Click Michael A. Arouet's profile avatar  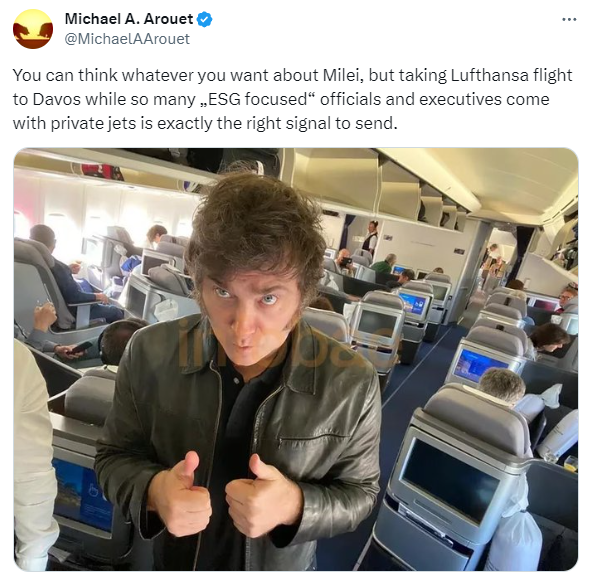coord(33,29)
